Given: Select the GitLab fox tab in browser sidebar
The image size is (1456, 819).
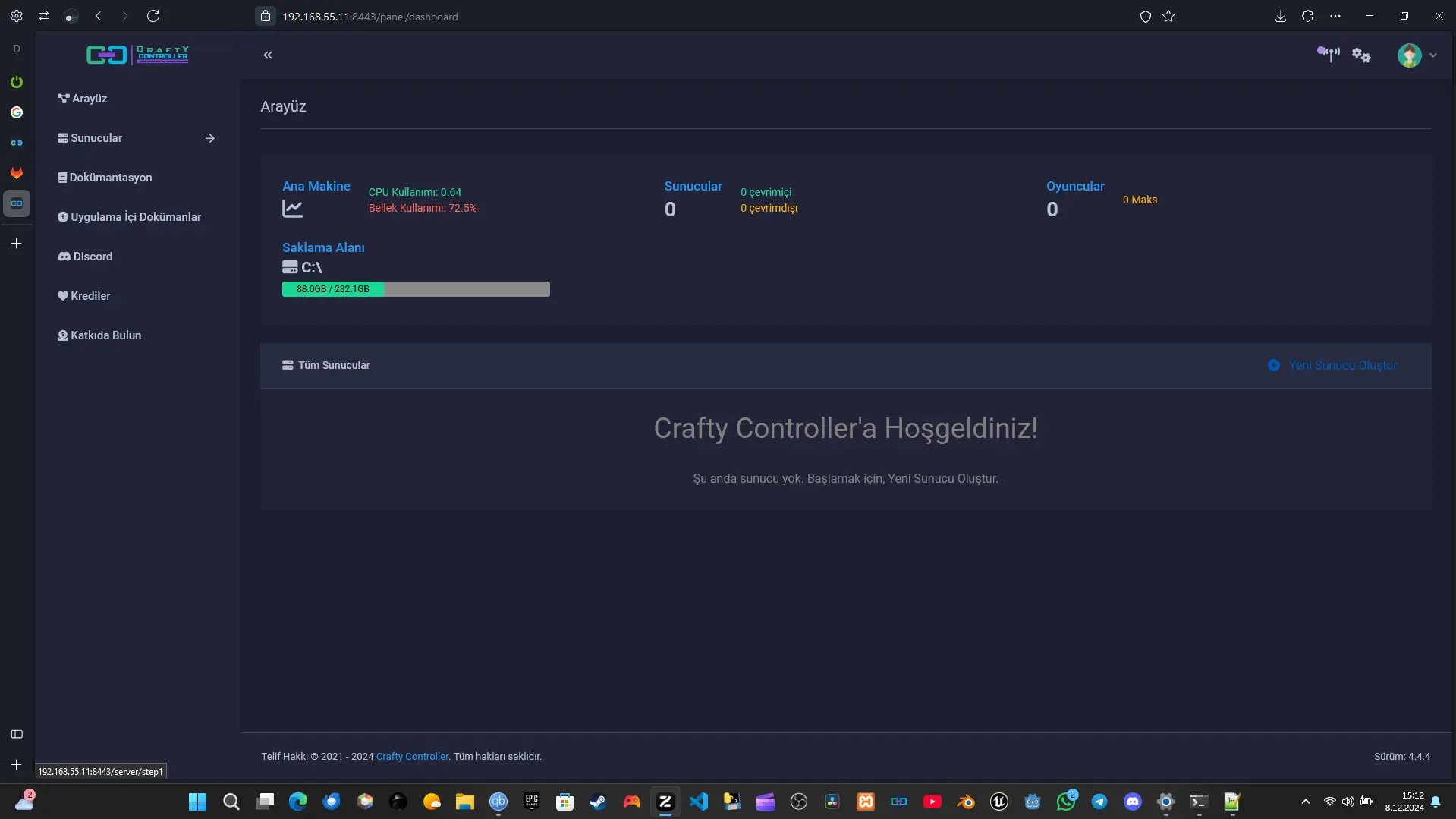Looking at the screenshot, I should click(x=17, y=173).
